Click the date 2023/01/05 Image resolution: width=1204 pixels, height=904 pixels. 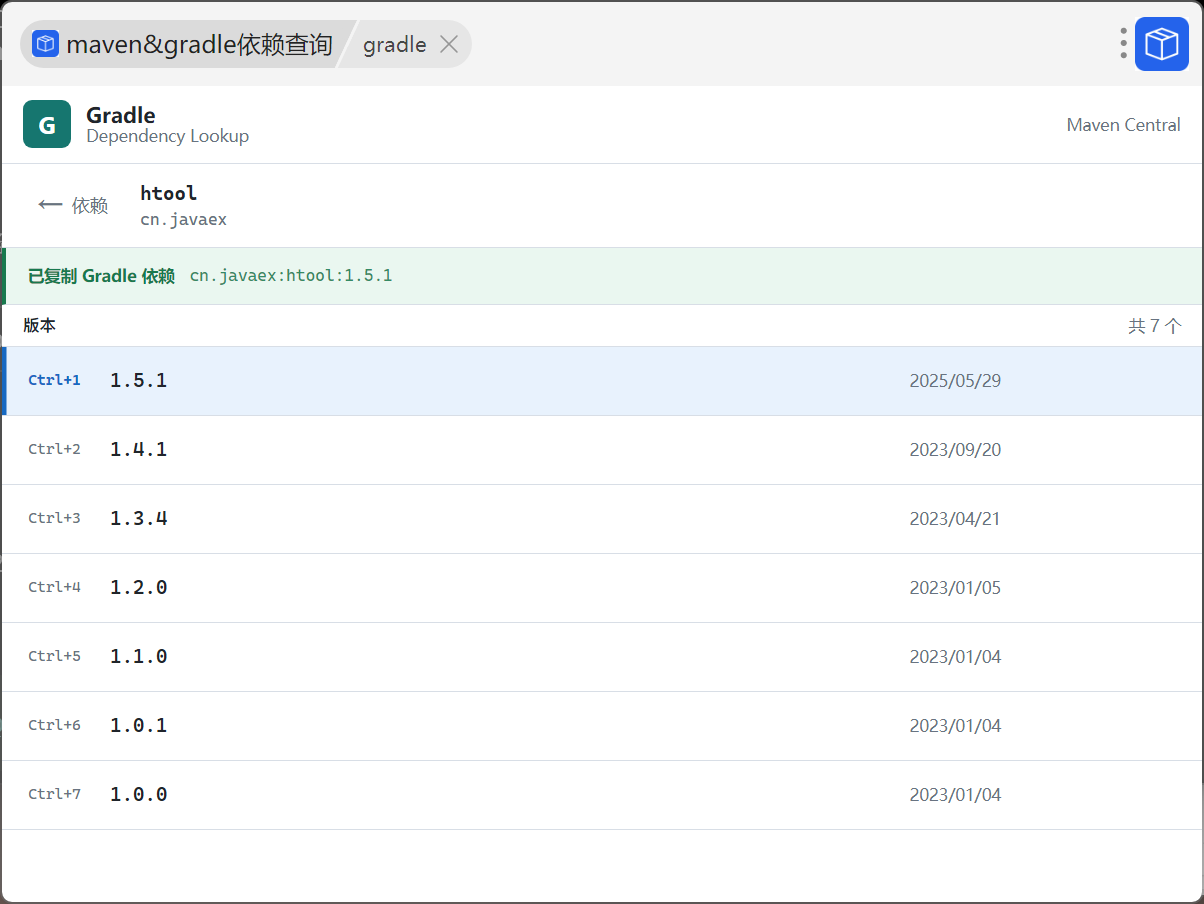(955, 588)
